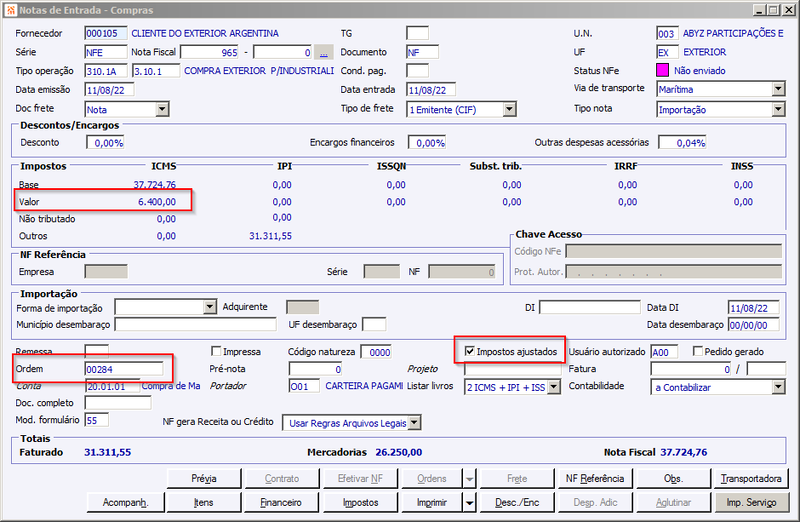Click the ellipsis lookup button beside Nota Fiscal

(x=324, y=53)
